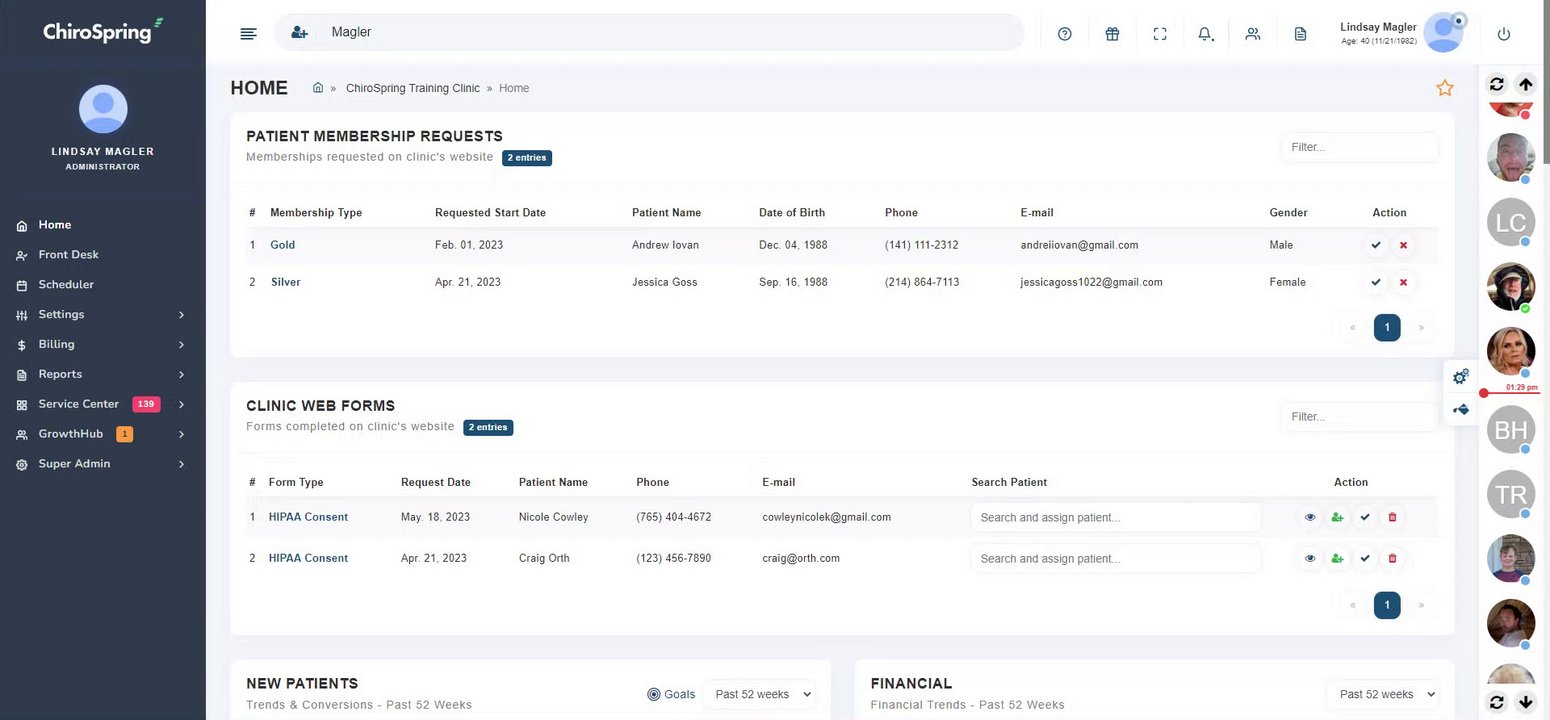
Task: Open New Patients Past 52 weeks dropdown
Action: (x=759, y=694)
